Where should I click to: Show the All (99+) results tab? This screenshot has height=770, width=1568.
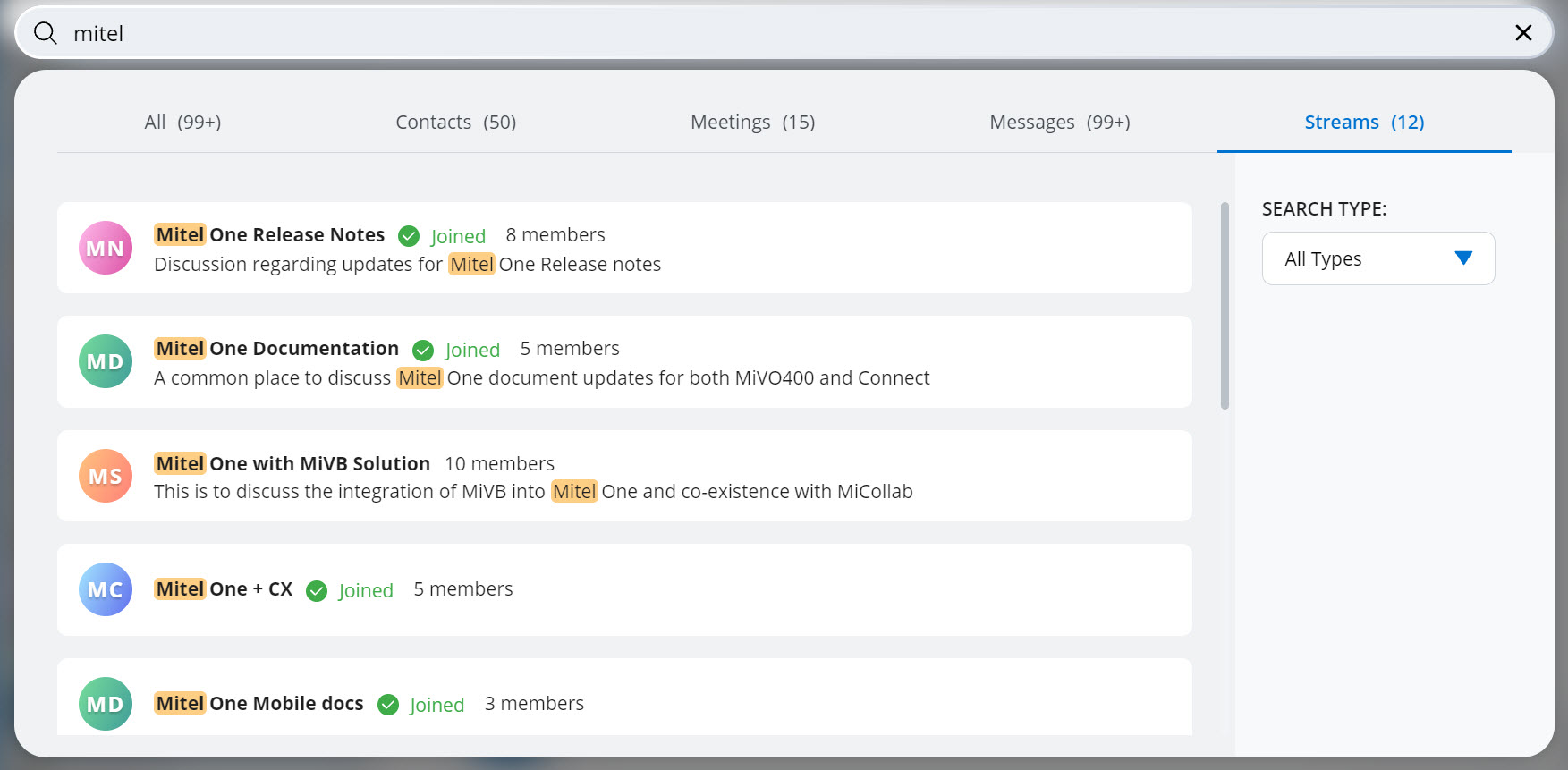pos(182,123)
